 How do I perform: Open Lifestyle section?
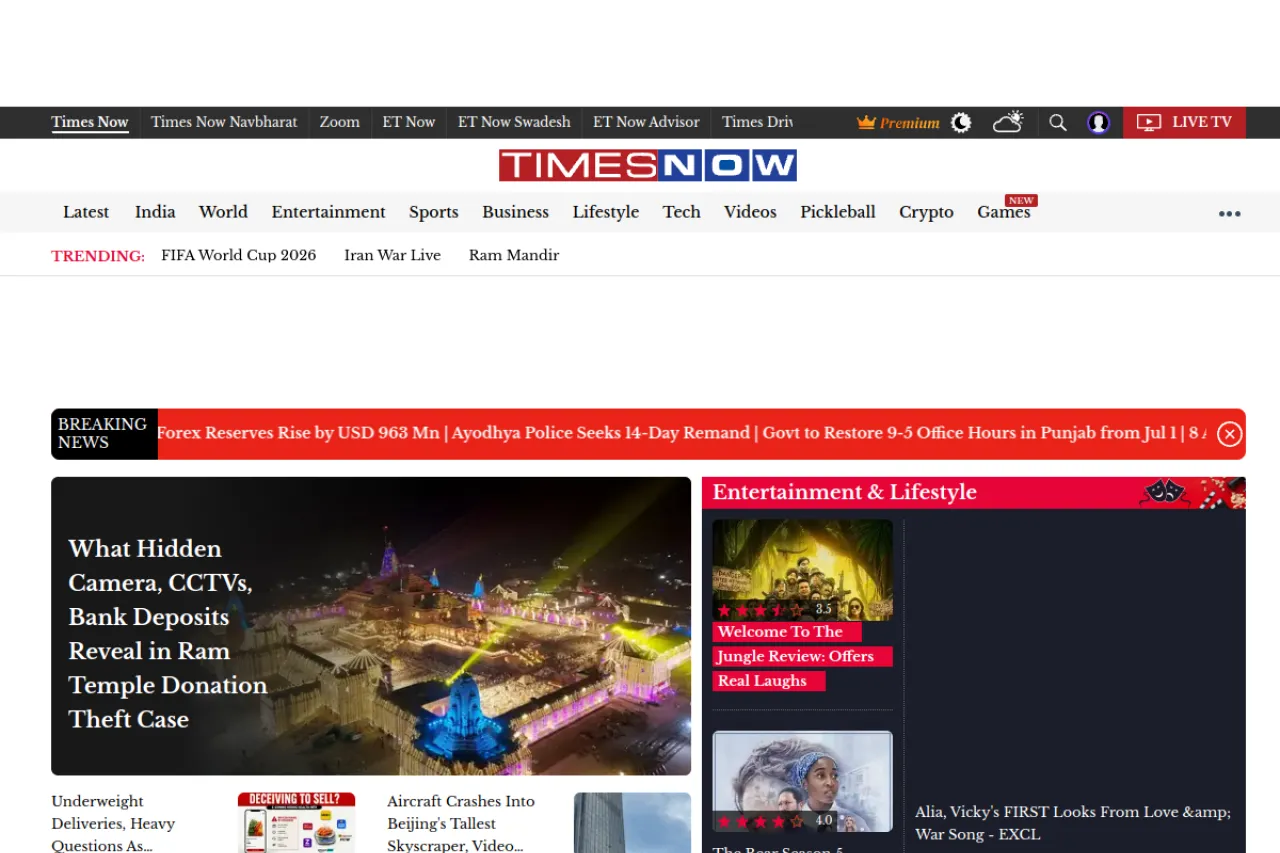pos(605,212)
